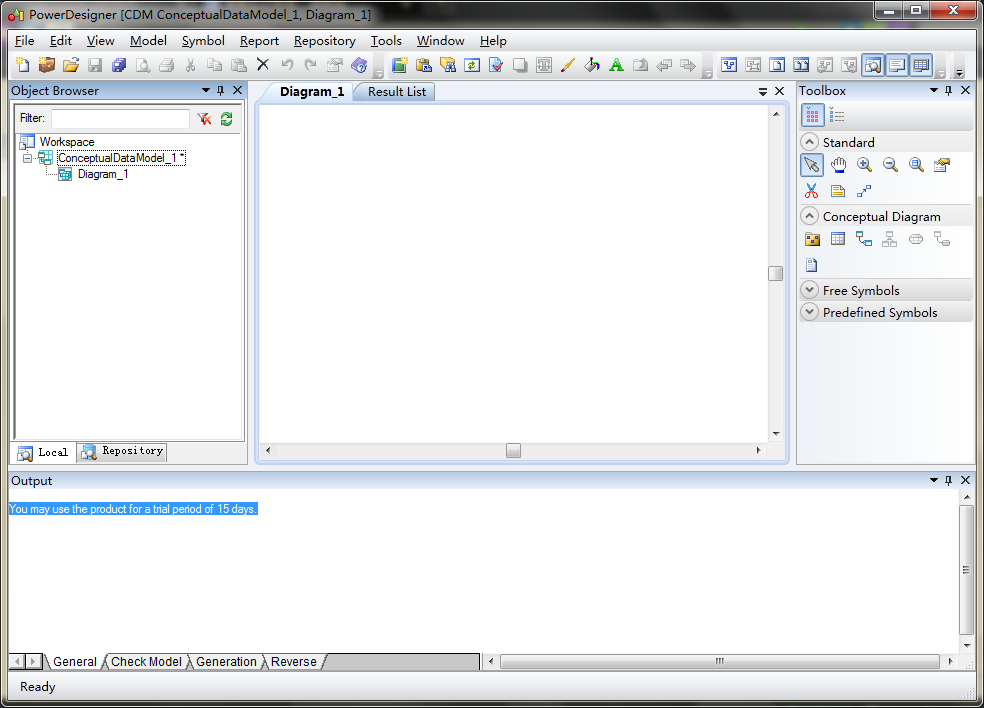Select Diagram_1 in the browser tree
This screenshot has height=708, width=984.
click(x=103, y=174)
